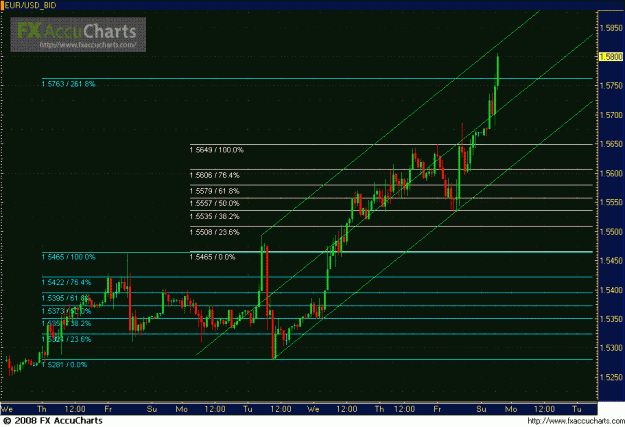Select the 1.5500 price axis label
The height and width of the screenshot is (427, 625).
[x=611, y=232]
